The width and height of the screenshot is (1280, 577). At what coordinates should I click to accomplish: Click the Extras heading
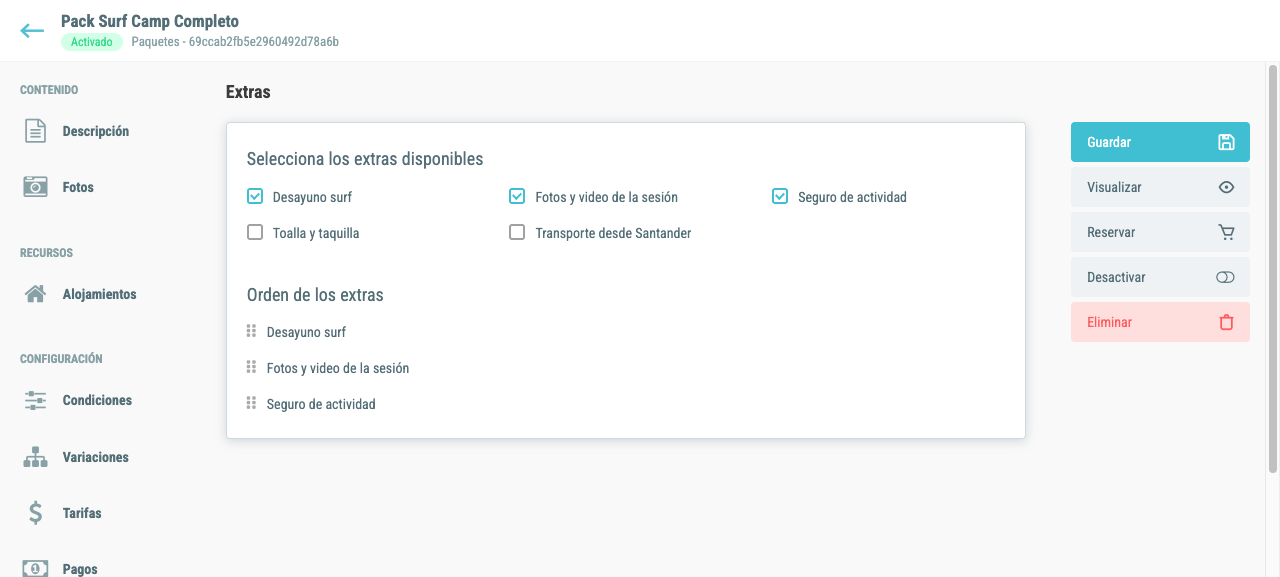click(248, 92)
